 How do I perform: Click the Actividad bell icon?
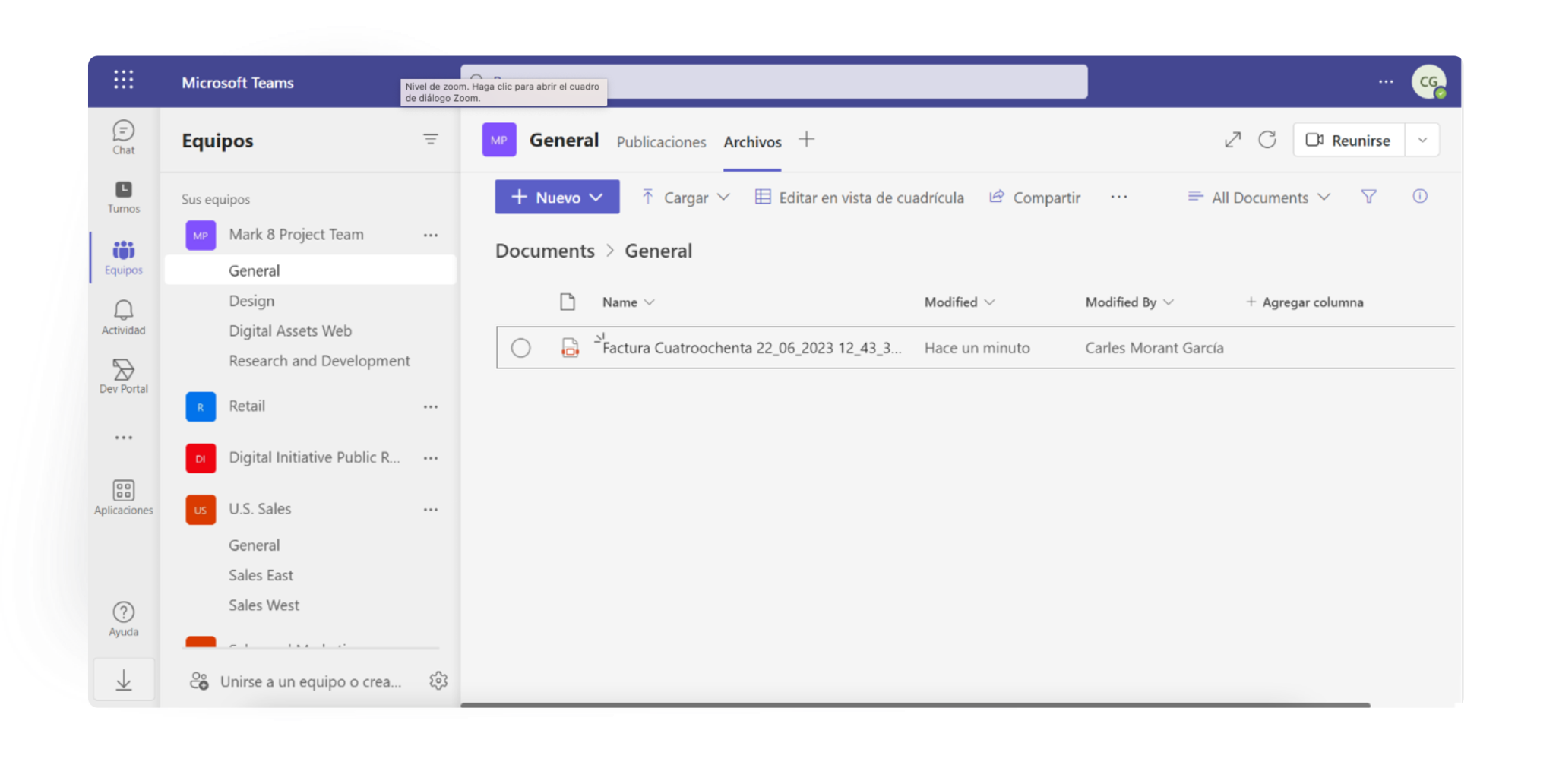pyautogui.click(x=123, y=316)
